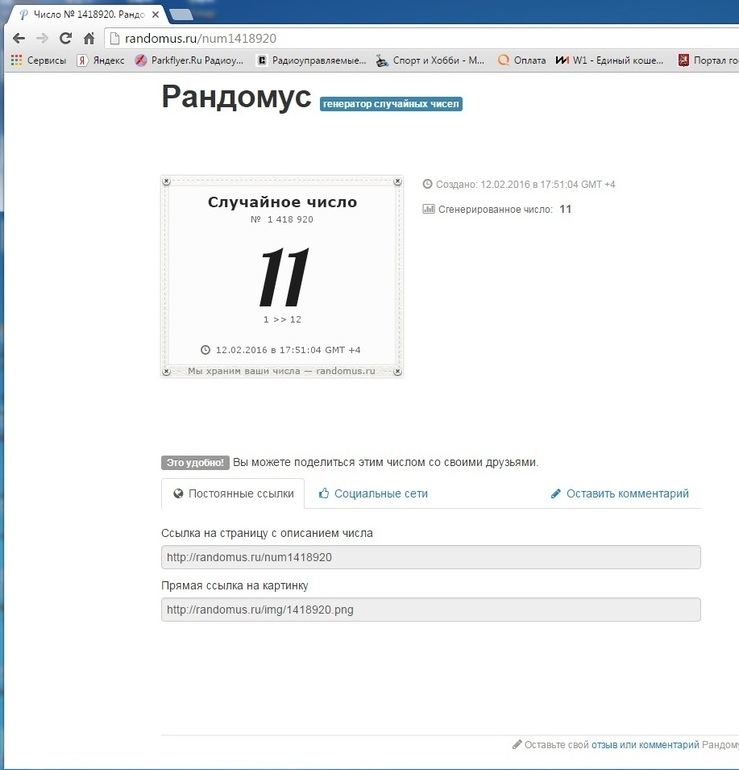This screenshot has height=770, width=739.
Task: Click the Рандомус site title
Action: point(236,98)
